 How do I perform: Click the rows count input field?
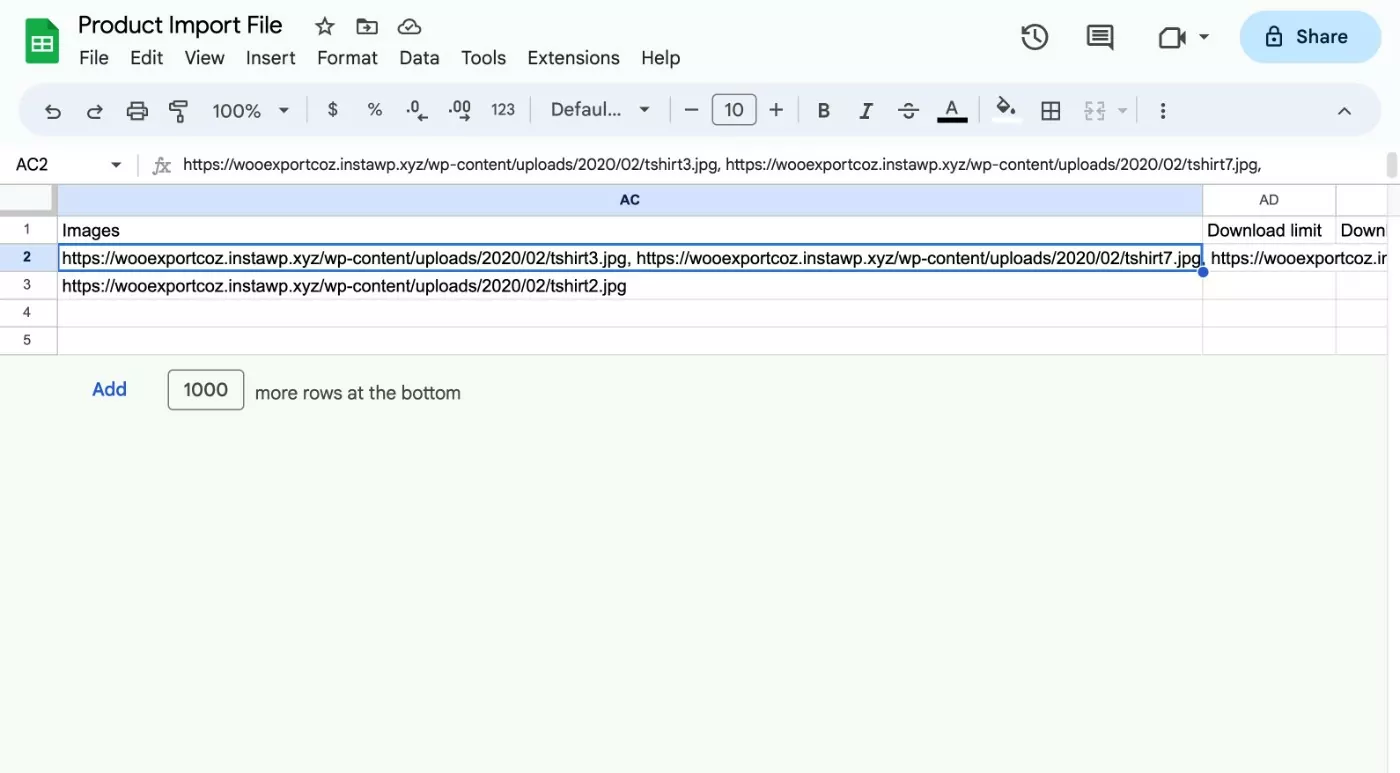(x=206, y=390)
